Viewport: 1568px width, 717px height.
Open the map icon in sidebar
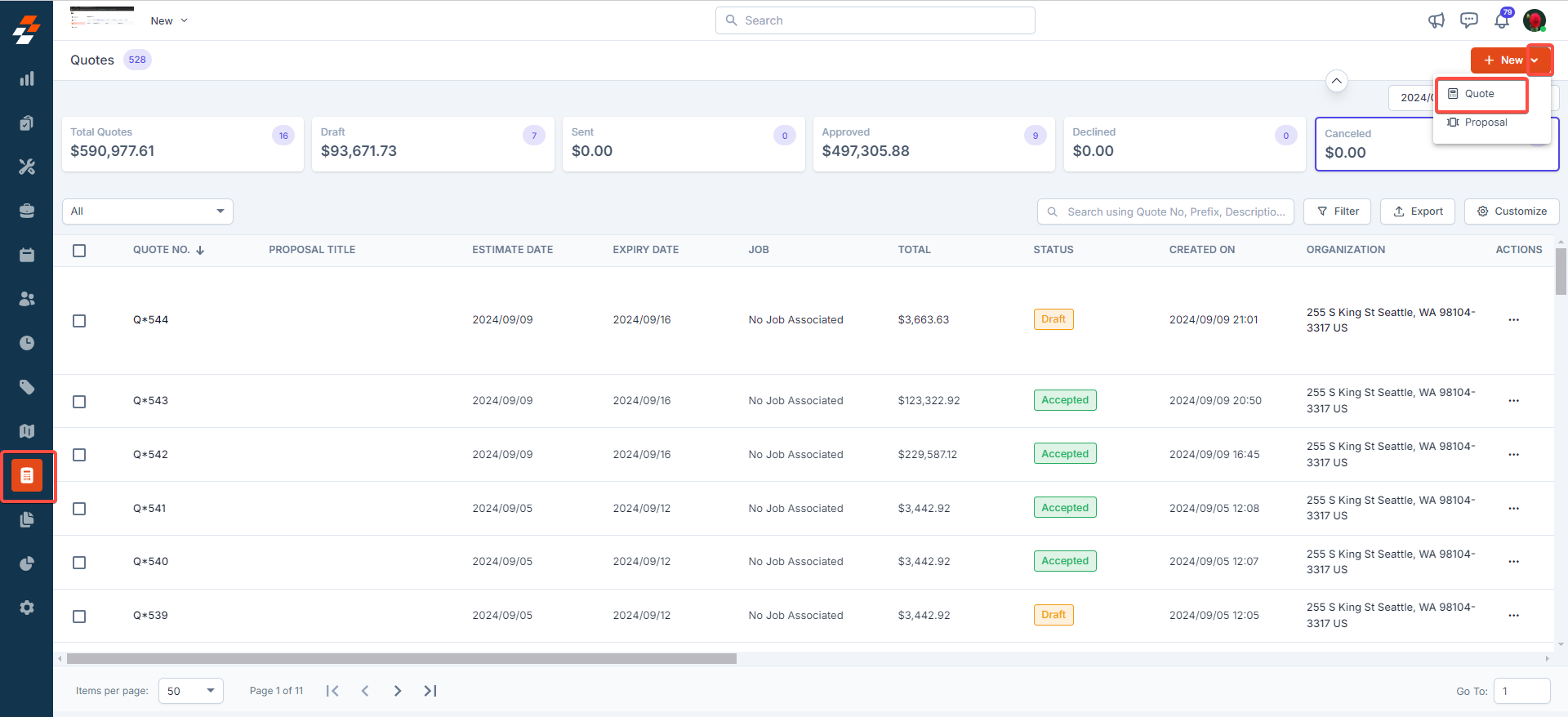click(x=27, y=431)
